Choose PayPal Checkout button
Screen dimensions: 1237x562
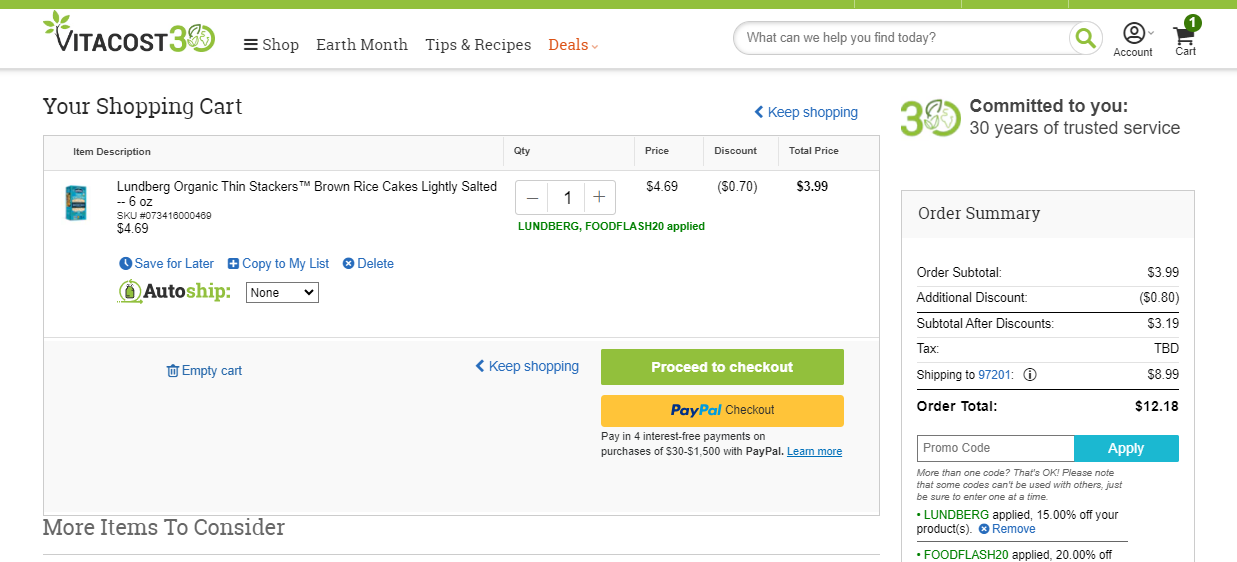coord(722,411)
